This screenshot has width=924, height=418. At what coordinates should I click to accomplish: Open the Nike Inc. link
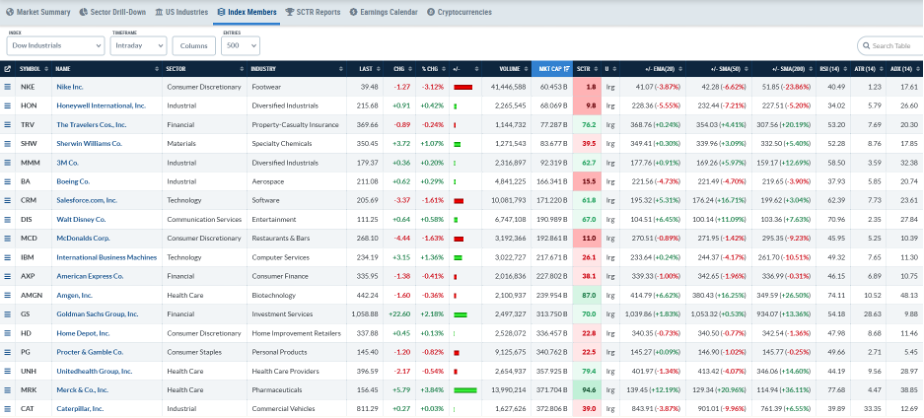pyautogui.click(x=70, y=87)
